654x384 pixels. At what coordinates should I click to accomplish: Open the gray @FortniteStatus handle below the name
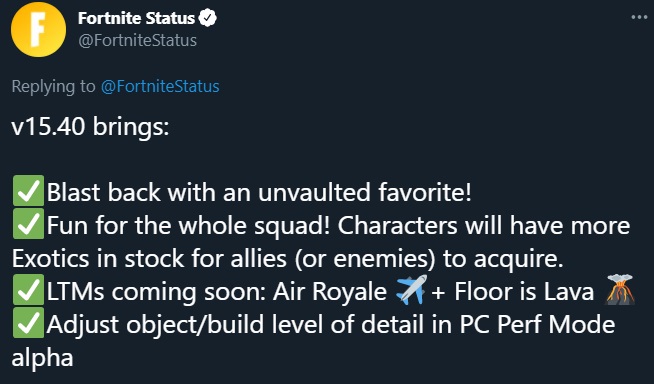click(137, 40)
